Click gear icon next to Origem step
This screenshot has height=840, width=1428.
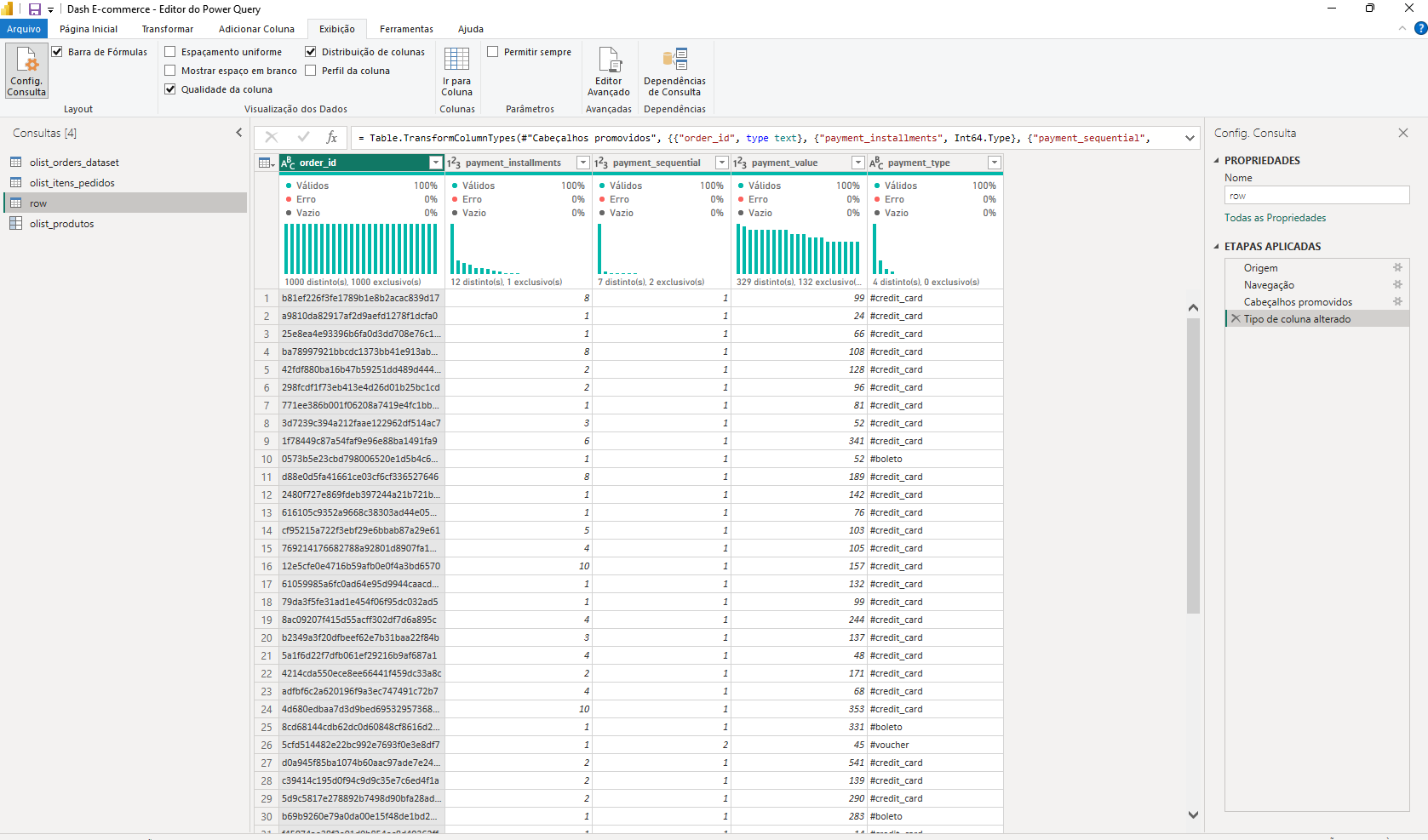coord(1397,268)
